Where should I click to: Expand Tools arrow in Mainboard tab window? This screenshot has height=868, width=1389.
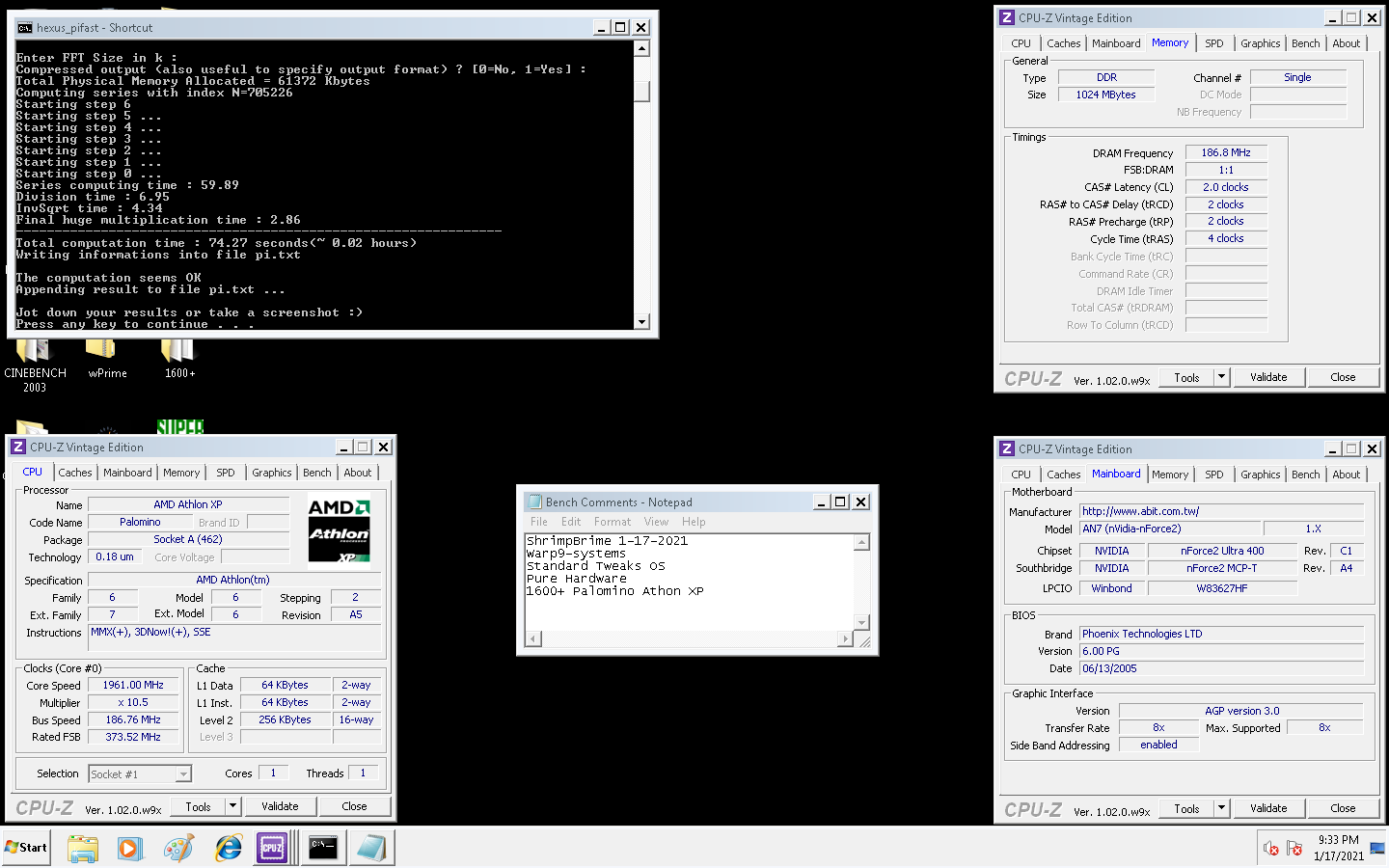point(1221,808)
